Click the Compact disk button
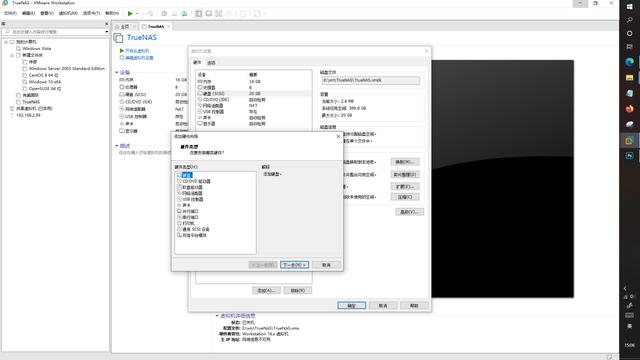 [405, 197]
